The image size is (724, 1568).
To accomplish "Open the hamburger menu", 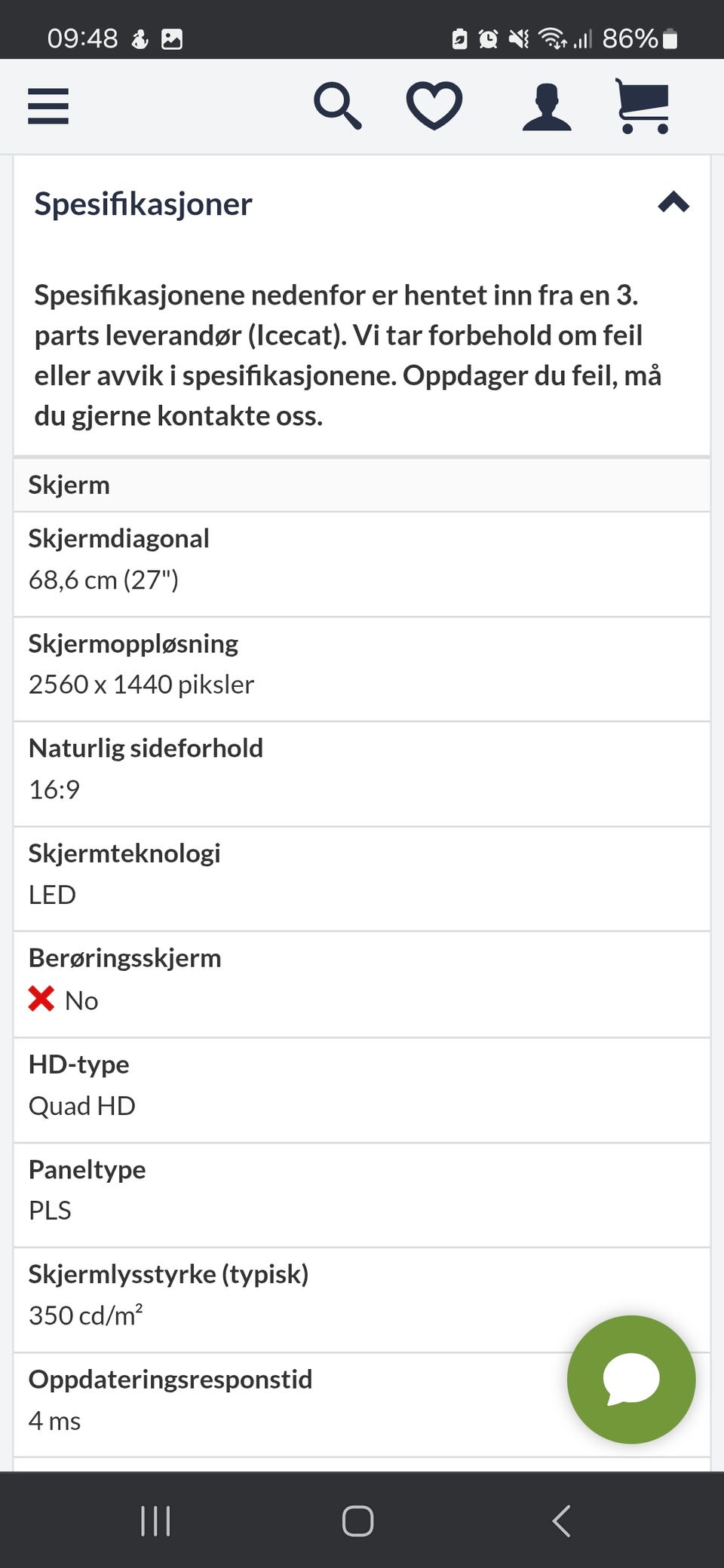I will coord(48,106).
